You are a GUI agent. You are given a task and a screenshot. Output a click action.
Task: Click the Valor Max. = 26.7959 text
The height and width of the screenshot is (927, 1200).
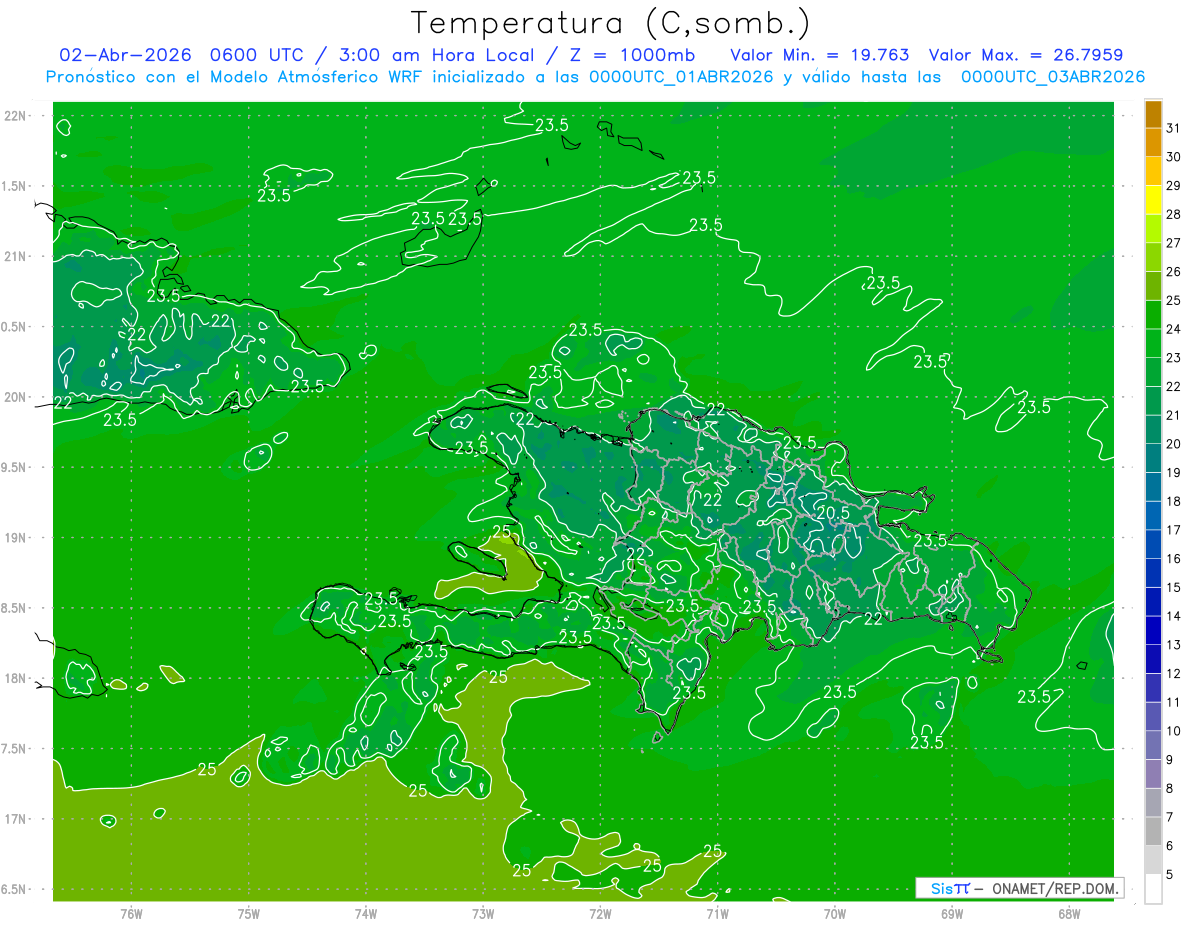pyautogui.click(x=1033, y=55)
